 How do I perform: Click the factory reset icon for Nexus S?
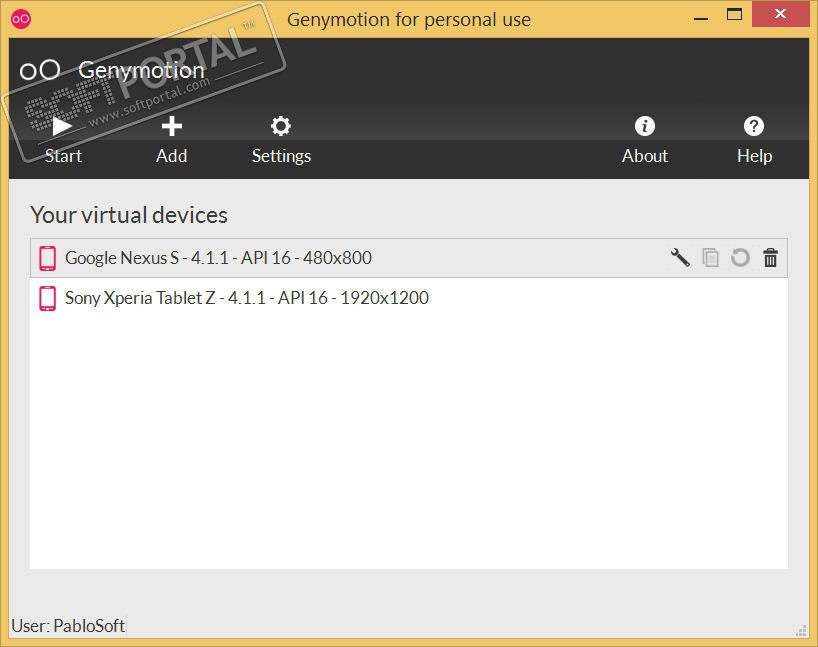740,258
